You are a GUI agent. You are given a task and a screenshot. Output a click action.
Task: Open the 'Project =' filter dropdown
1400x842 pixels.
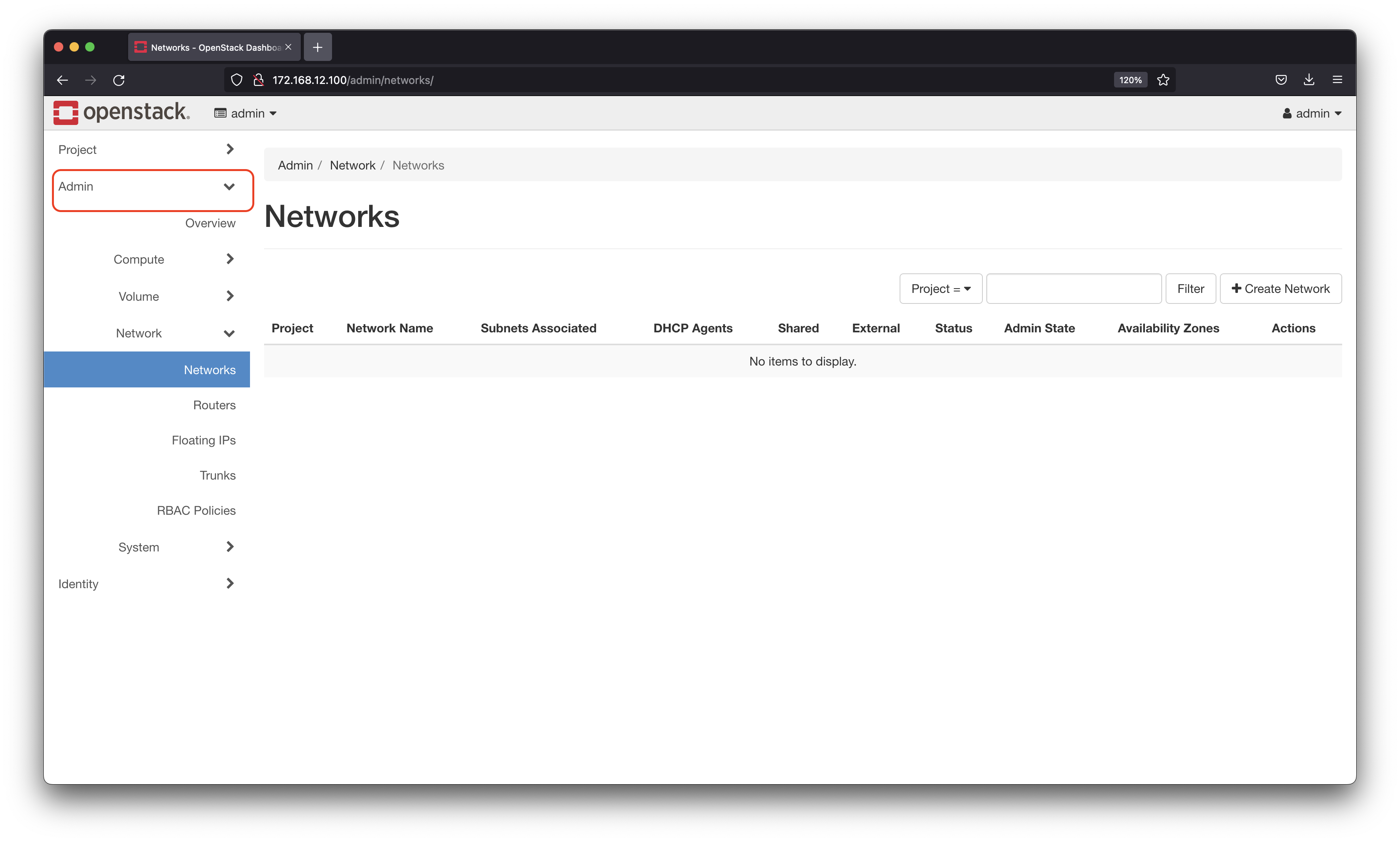tap(940, 289)
